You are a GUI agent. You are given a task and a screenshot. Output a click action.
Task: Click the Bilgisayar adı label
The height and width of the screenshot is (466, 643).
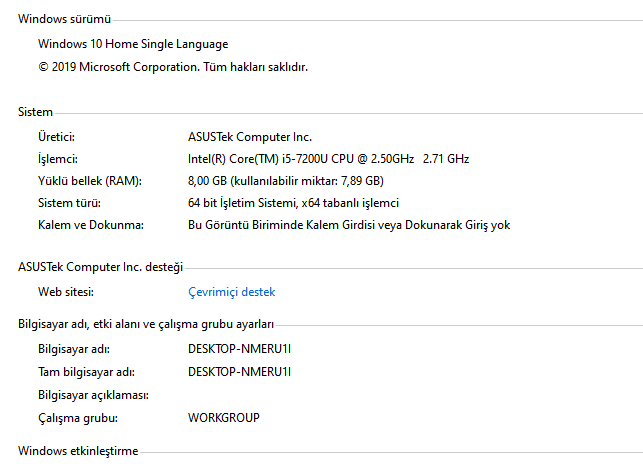(74, 349)
